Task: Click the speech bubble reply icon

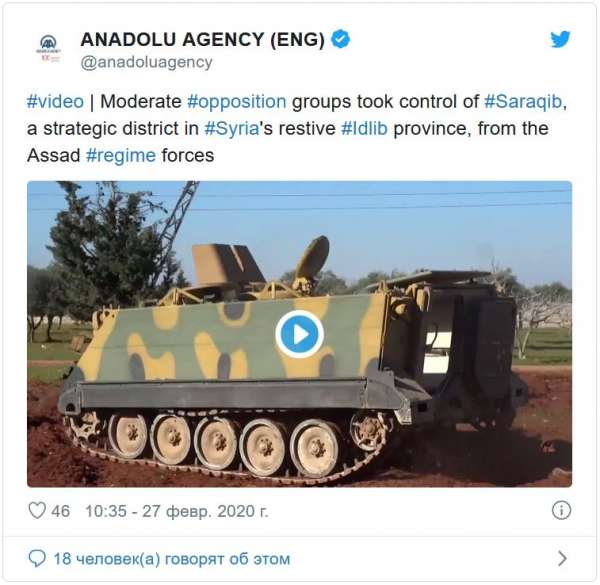Action: [37, 559]
